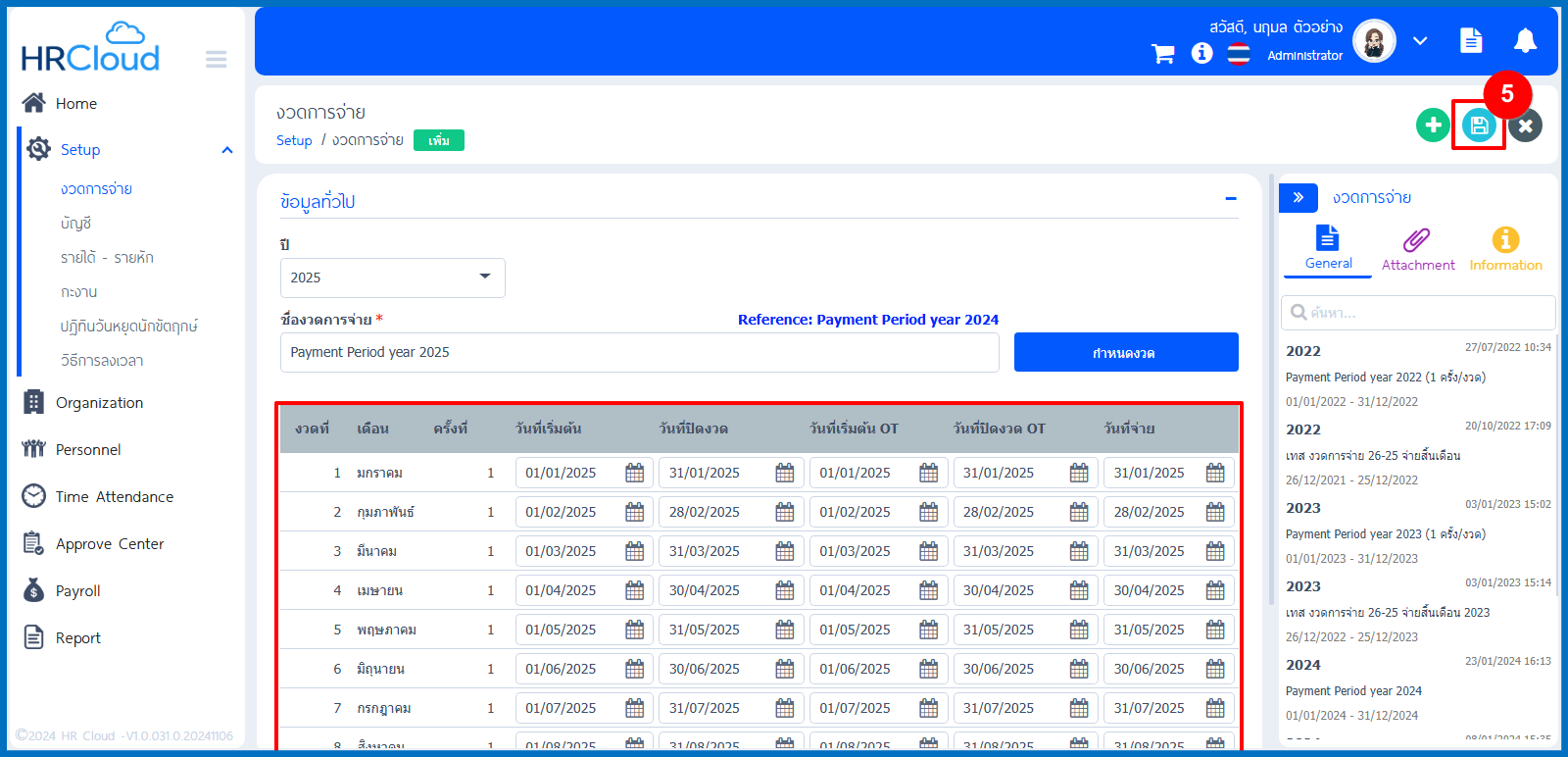Open calendar for มีนาคม period end date
The width and height of the screenshot is (1568, 757).
coord(785,551)
